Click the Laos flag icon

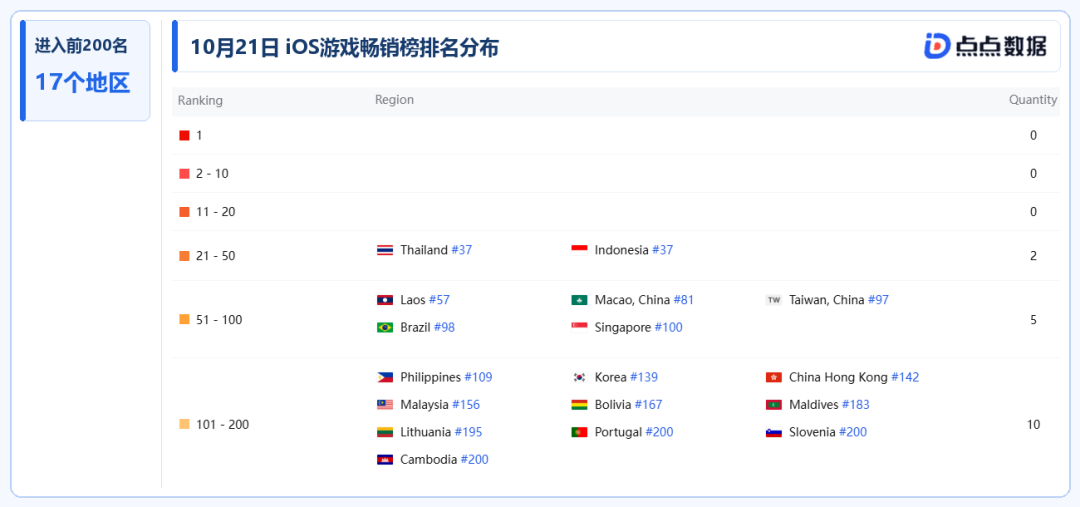pos(385,300)
